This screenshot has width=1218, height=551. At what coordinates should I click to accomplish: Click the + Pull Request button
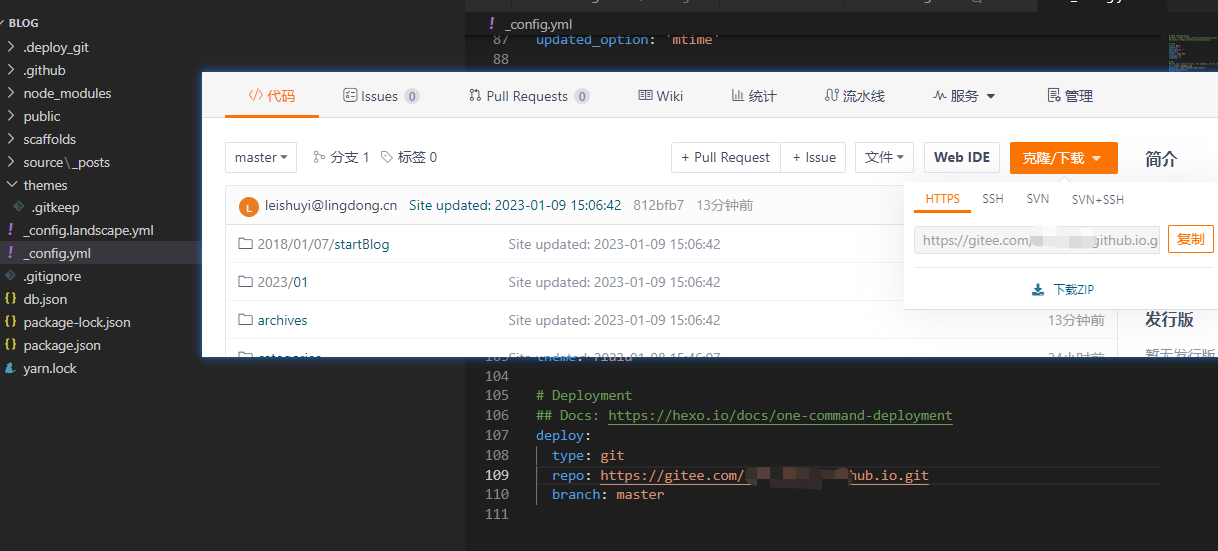tap(725, 157)
